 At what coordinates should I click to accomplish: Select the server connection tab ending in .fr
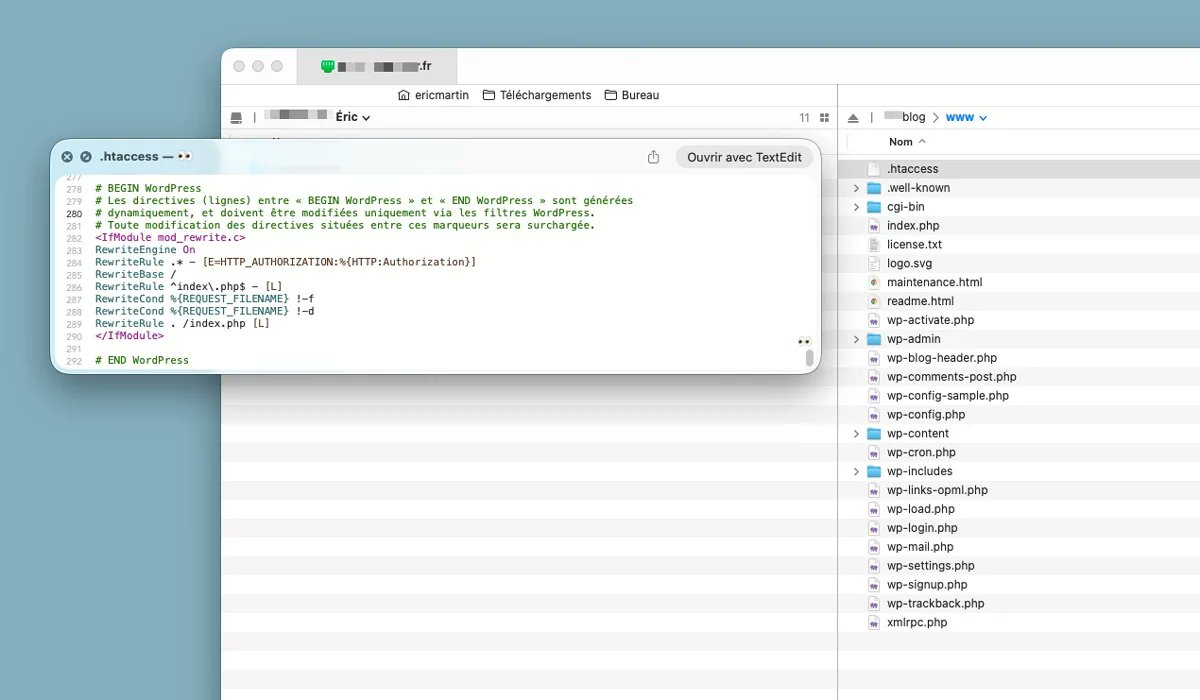[377, 66]
